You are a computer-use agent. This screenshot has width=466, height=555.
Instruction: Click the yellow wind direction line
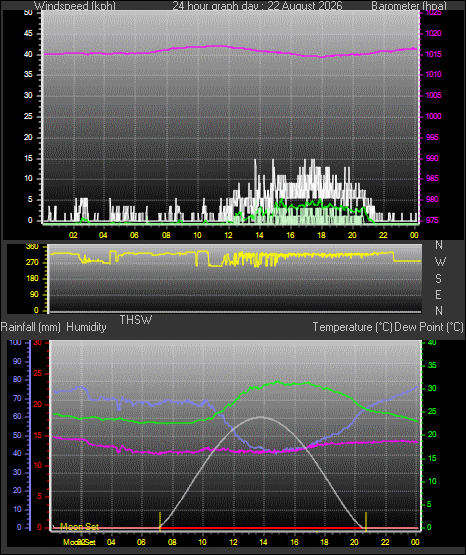(x=234, y=256)
